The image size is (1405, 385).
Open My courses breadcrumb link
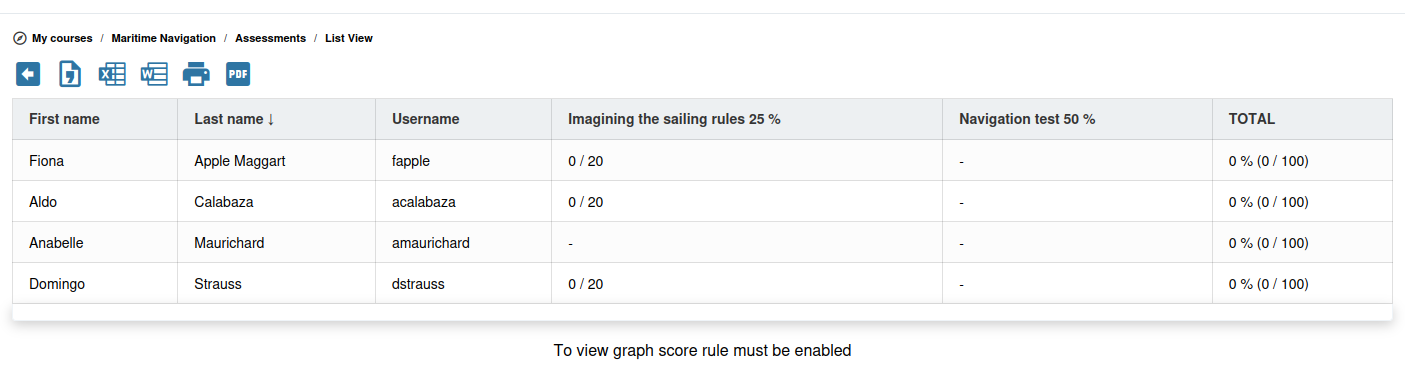click(62, 38)
